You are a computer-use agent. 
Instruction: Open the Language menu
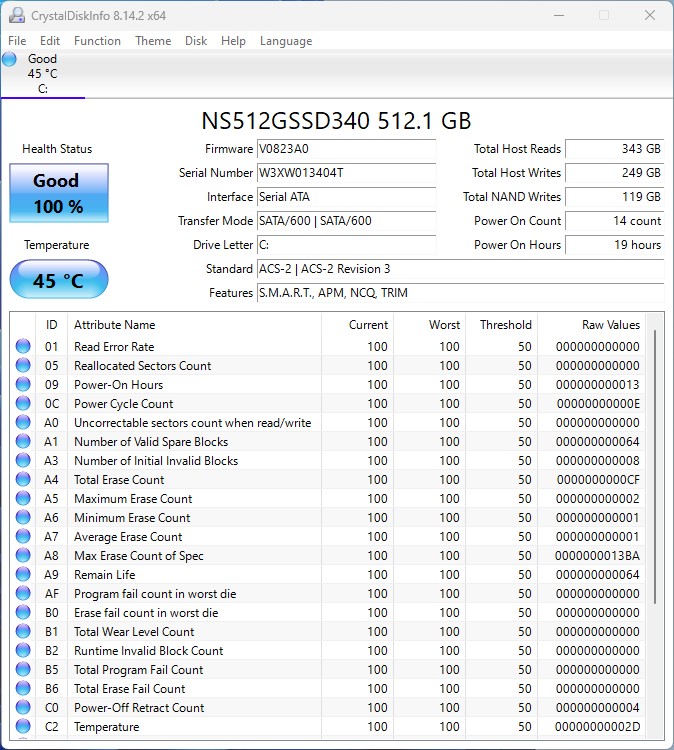point(286,41)
